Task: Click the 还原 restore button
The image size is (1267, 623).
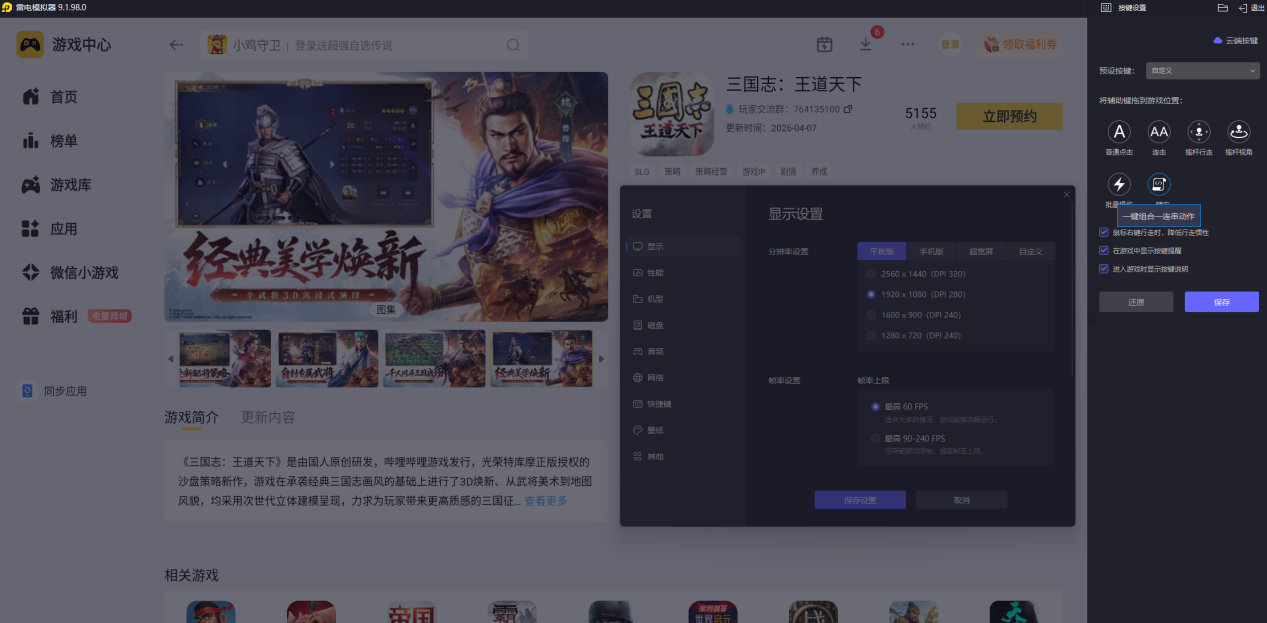Action: click(x=1136, y=302)
